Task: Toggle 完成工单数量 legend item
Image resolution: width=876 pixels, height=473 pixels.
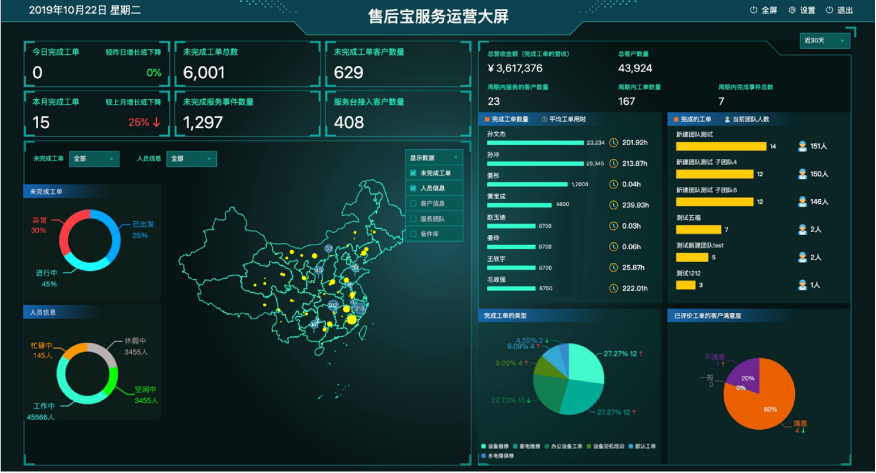Action: 510,118
